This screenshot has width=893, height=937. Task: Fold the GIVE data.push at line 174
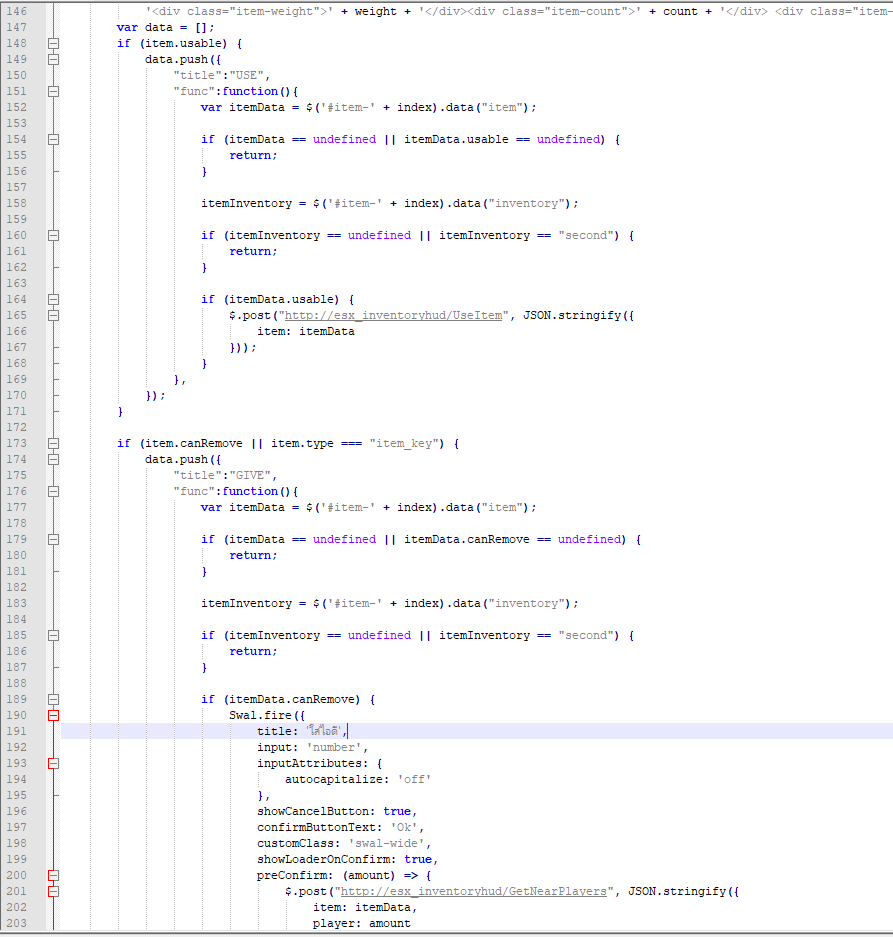click(x=53, y=460)
